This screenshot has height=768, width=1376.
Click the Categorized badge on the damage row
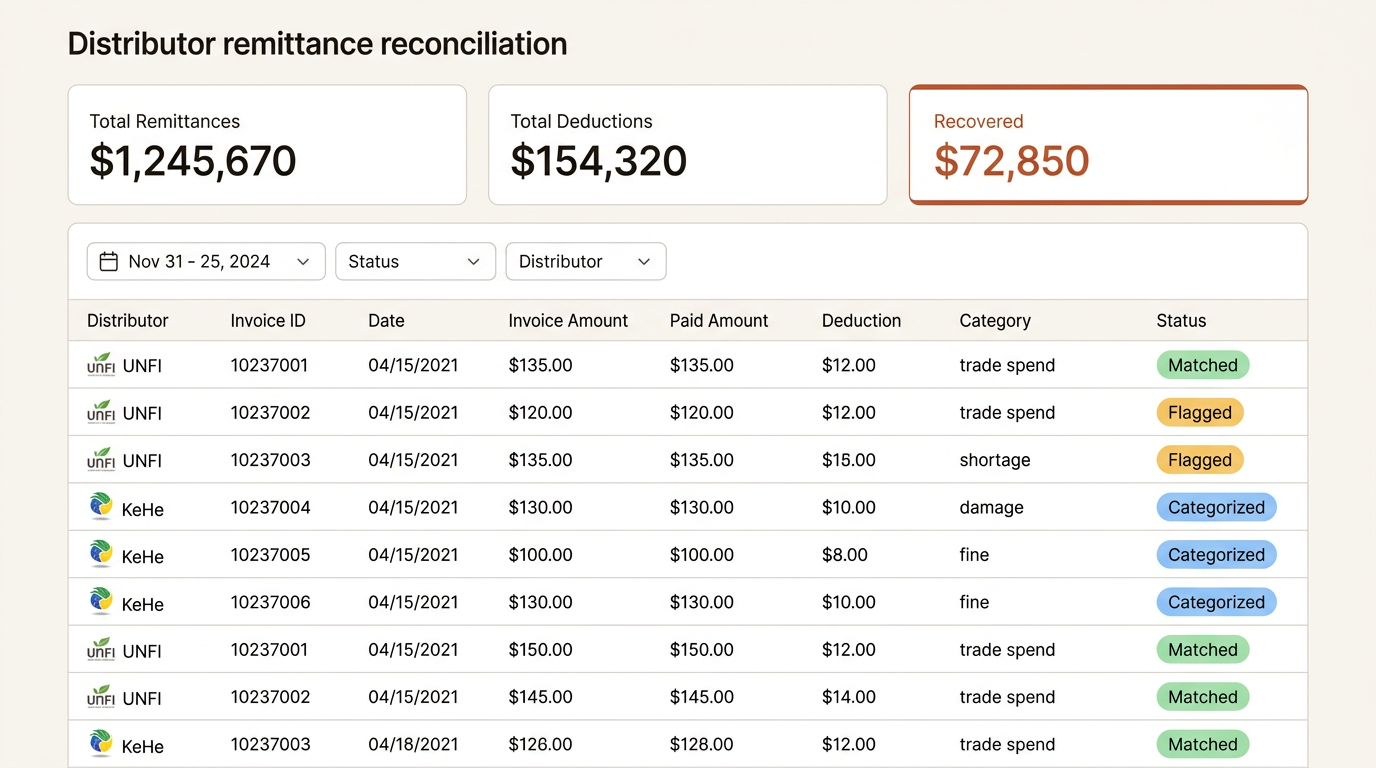point(1216,507)
